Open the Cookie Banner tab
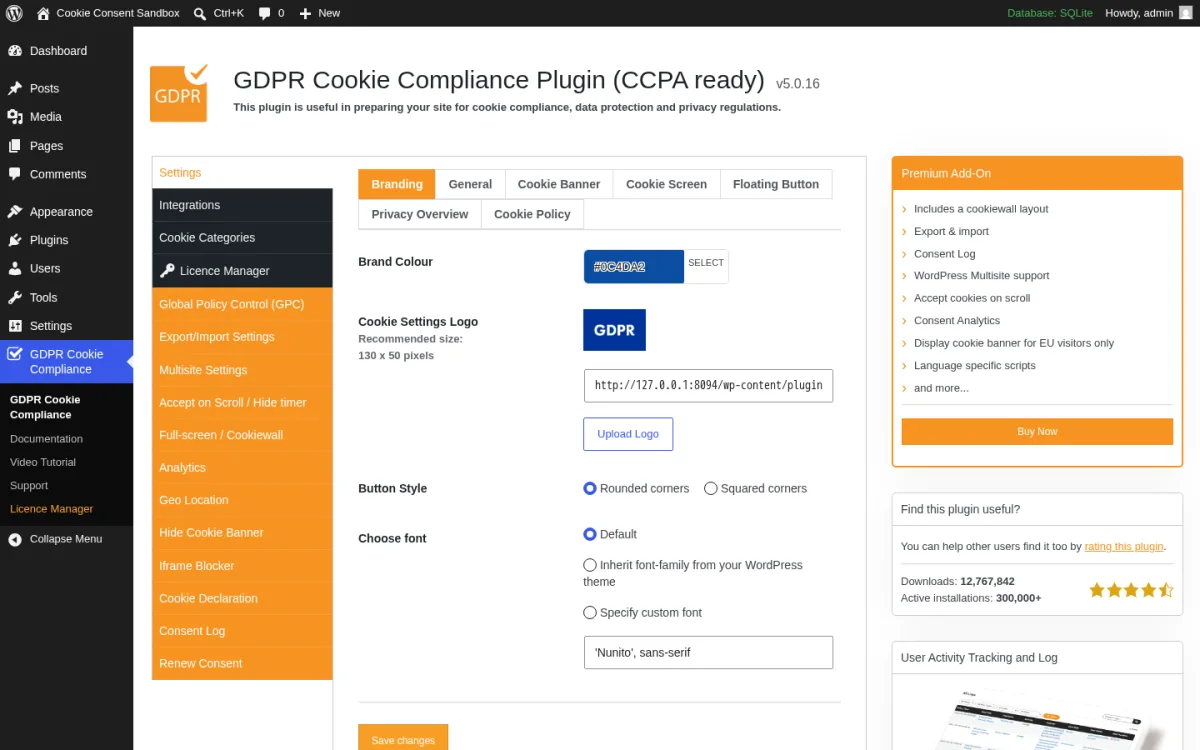The width and height of the screenshot is (1200, 750). (x=559, y=184)
